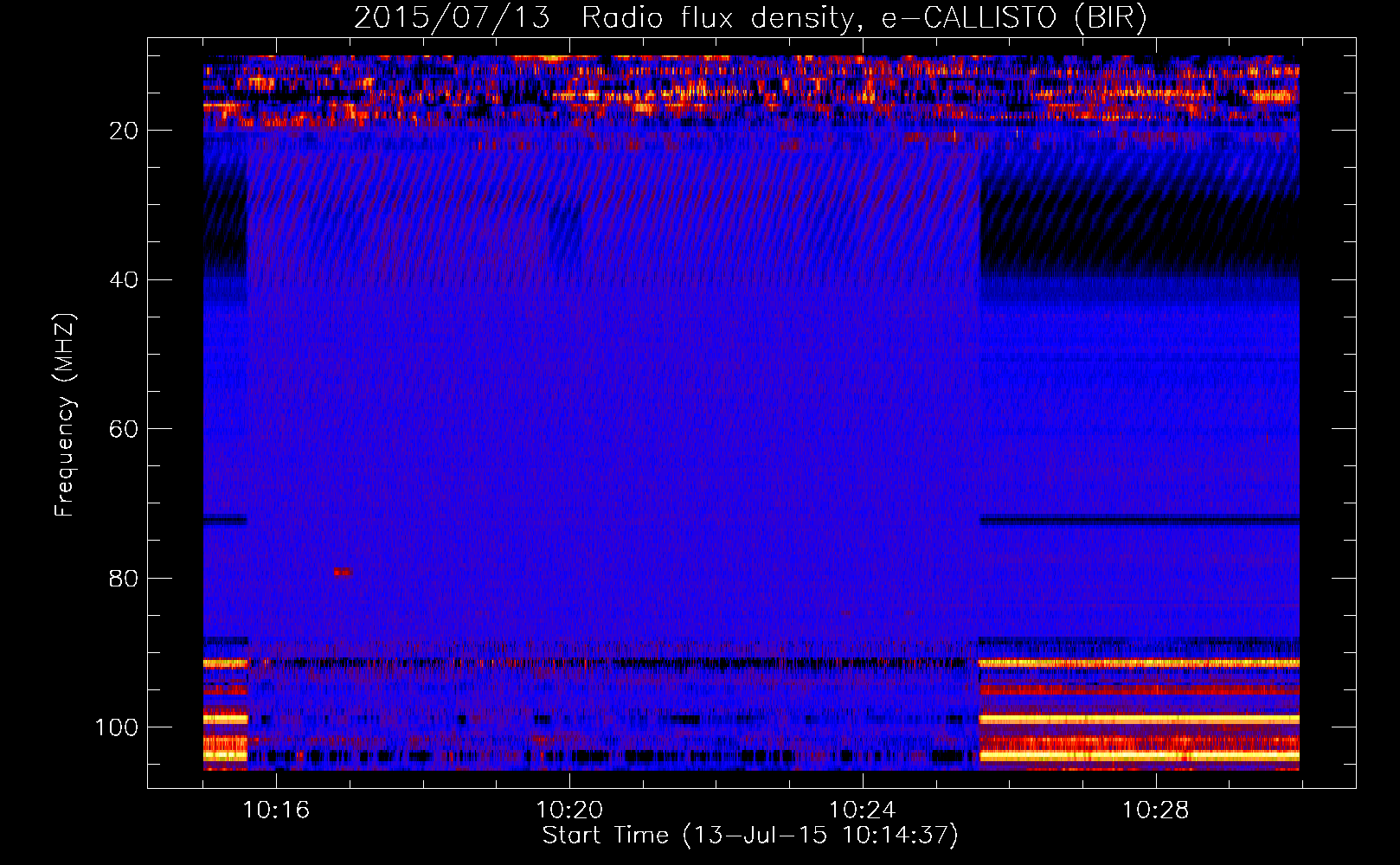
Task: Click the "40" frequency tick label
Action: 124,280
